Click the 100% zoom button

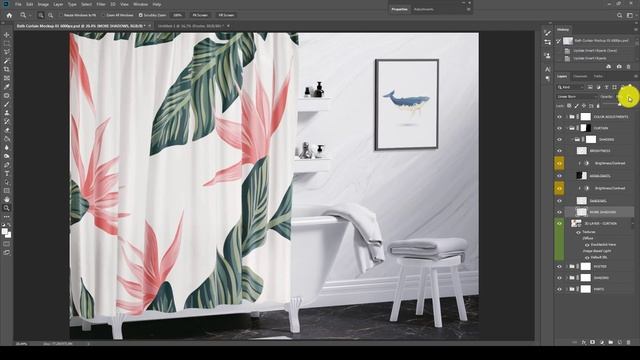coord(177,15)
